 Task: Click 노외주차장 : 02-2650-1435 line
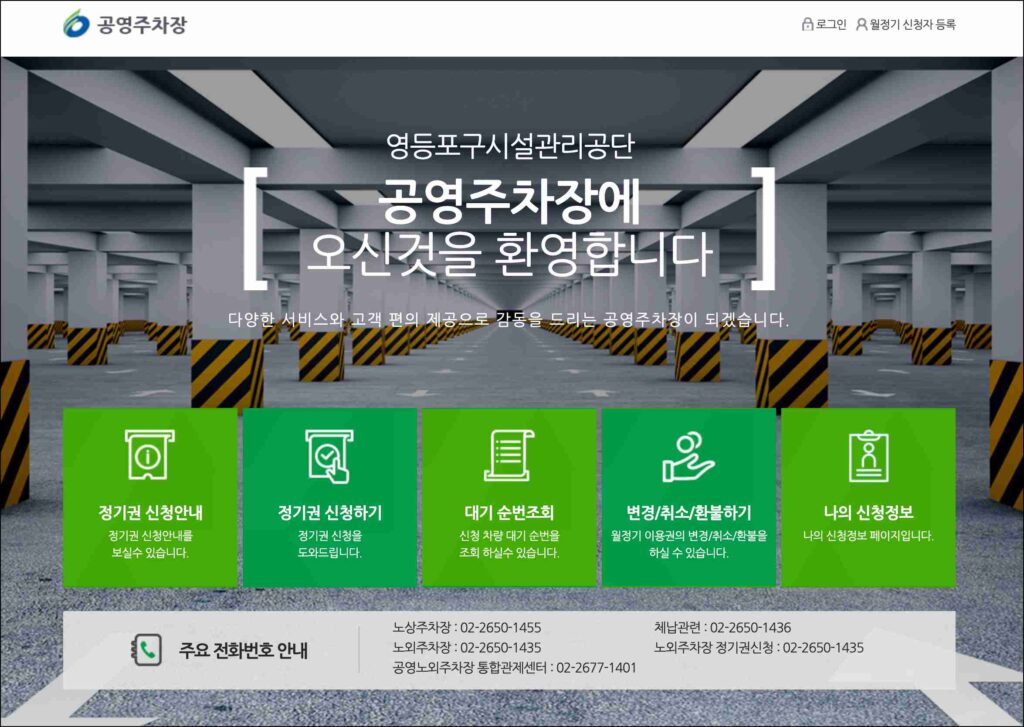467,648
